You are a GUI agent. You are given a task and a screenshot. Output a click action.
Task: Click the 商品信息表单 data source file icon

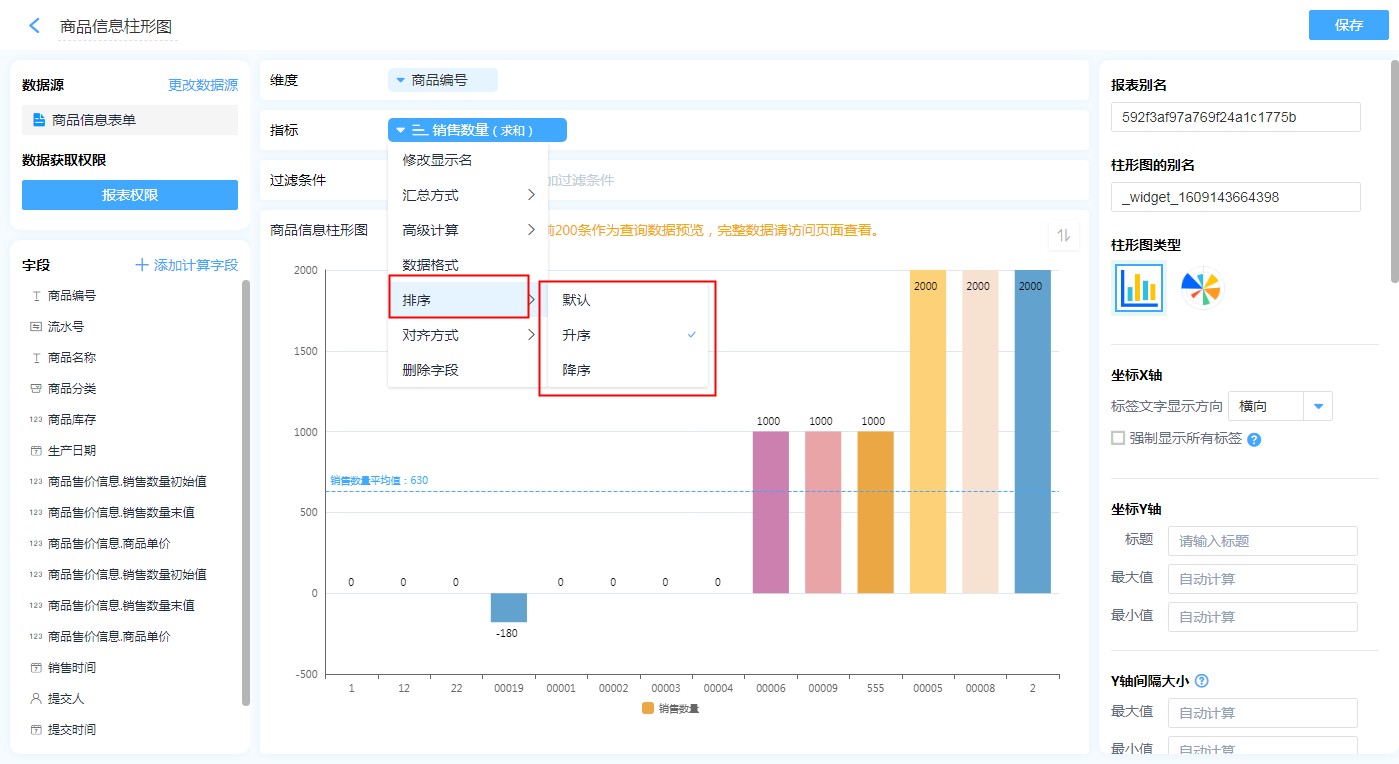39,120
